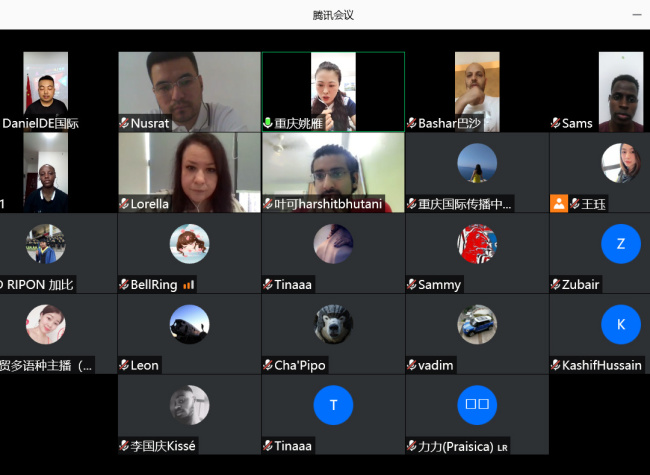Click the blue T avatar above Tinaaa
This screenshot has width=650, height=475.
click(x=333, y=405)
